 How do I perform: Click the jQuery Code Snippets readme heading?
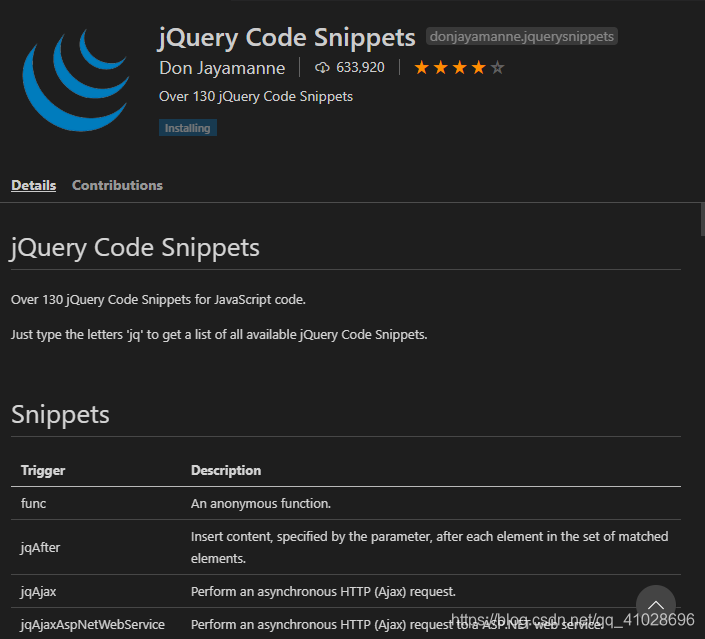point(135,248)
